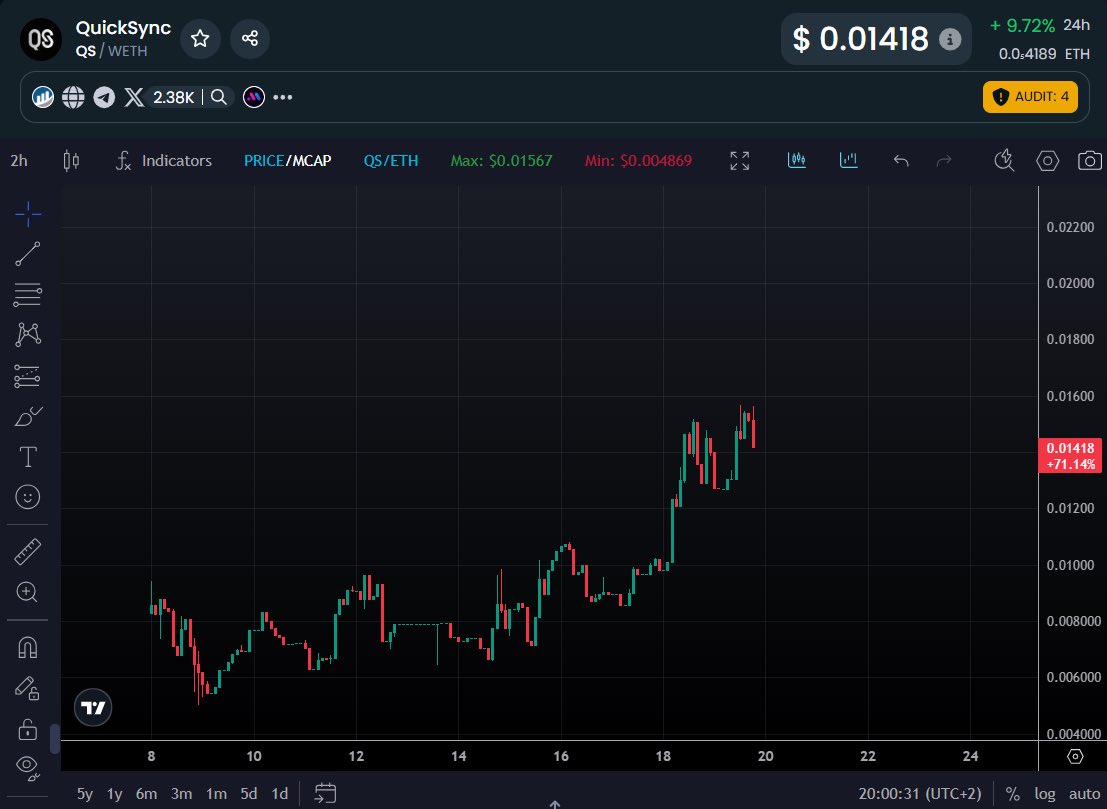Switch PRICE/MCAP display
Image resolution: width=1107 pixels, height=809 pixels.
(287, 161)
